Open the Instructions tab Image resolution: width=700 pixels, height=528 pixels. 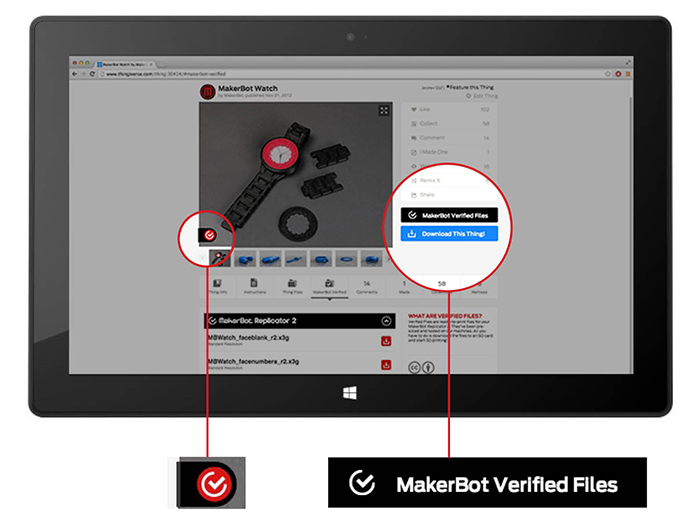pyautogui.click(x=255, y=286)
